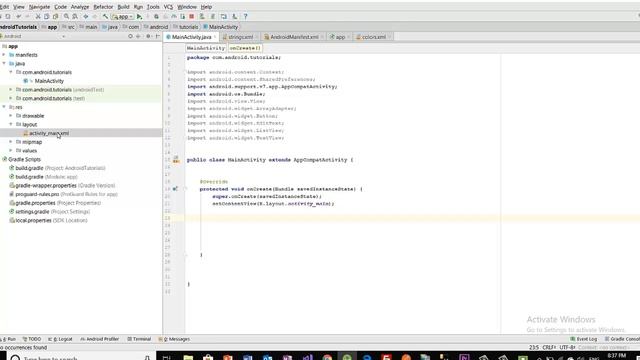Collapse the java folder

(x=4, y=63)
